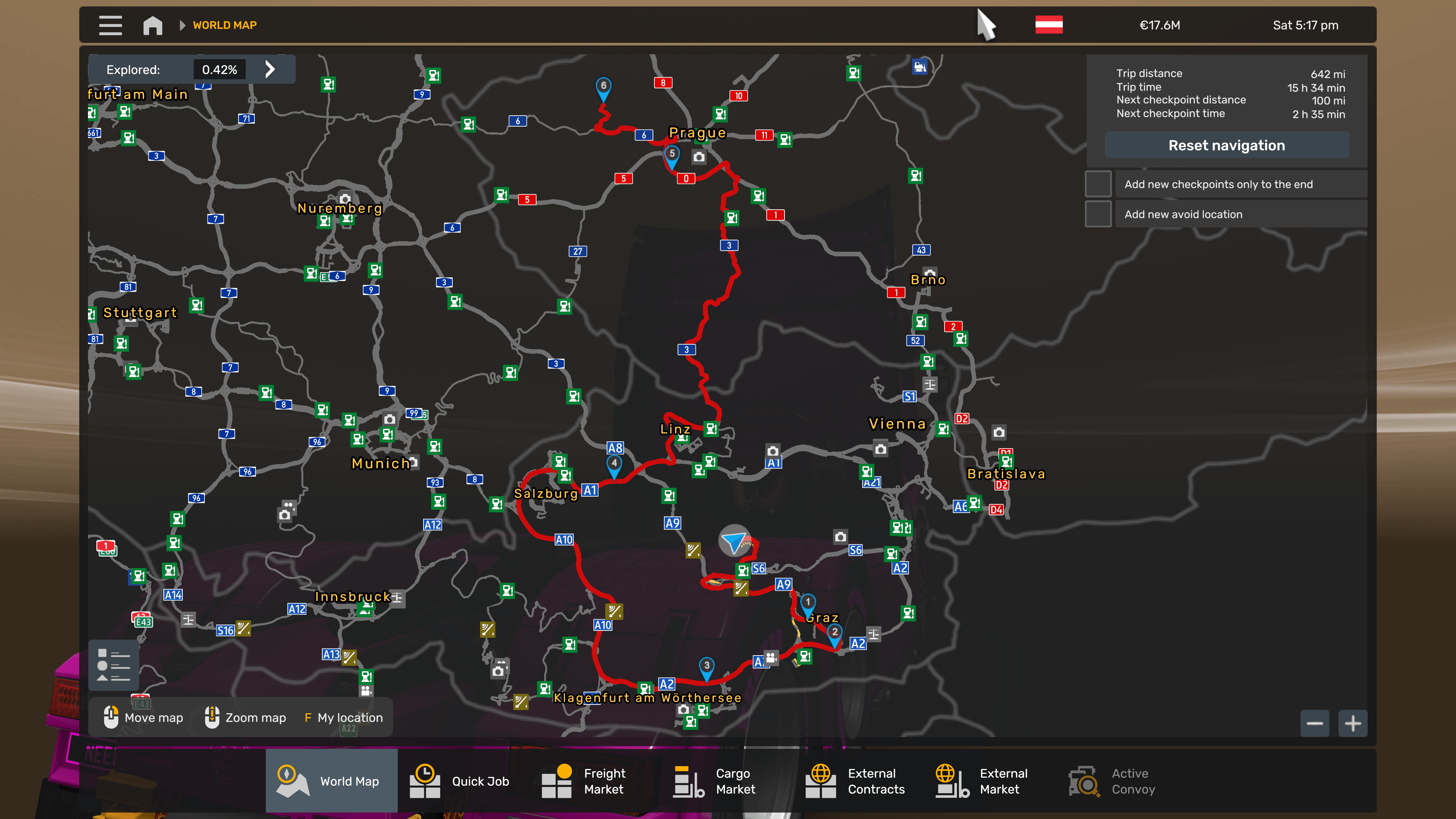
Task: Open the map legend list icon
Action: [113, 665]
